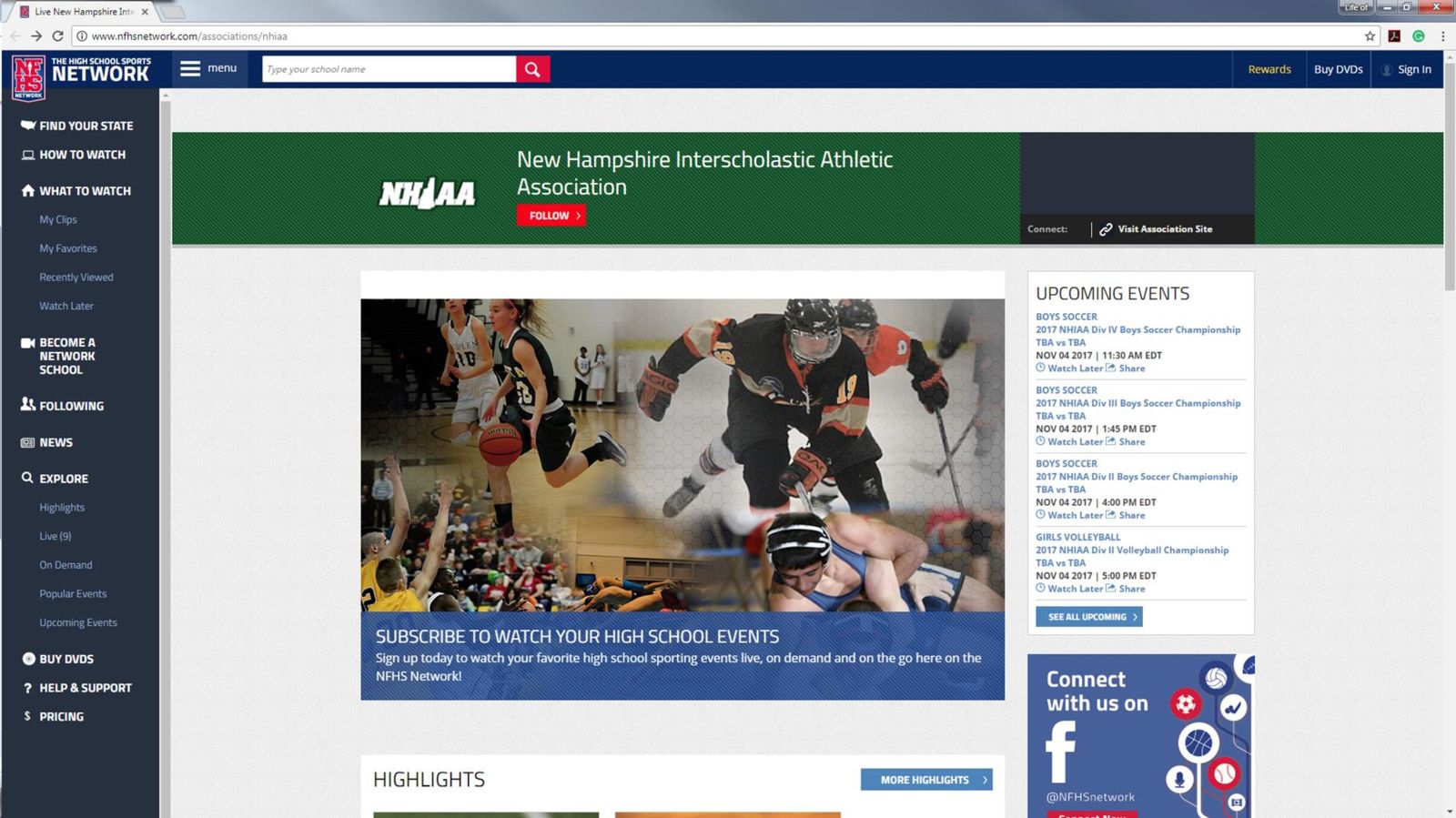Screen dimensions: 1456x818
Task: Select Upcoming Events in sidebar
Action: (x=78, y=623)
